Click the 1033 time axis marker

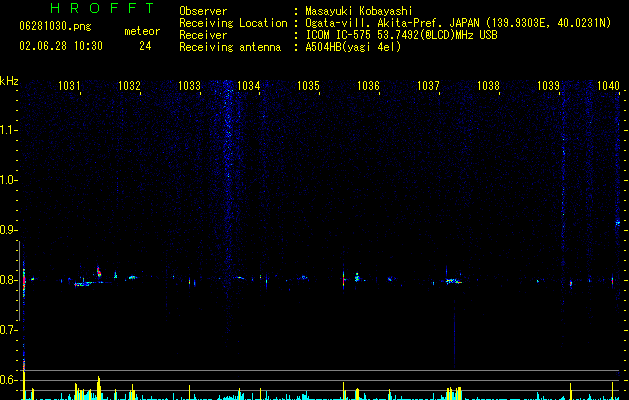(189, 86)
